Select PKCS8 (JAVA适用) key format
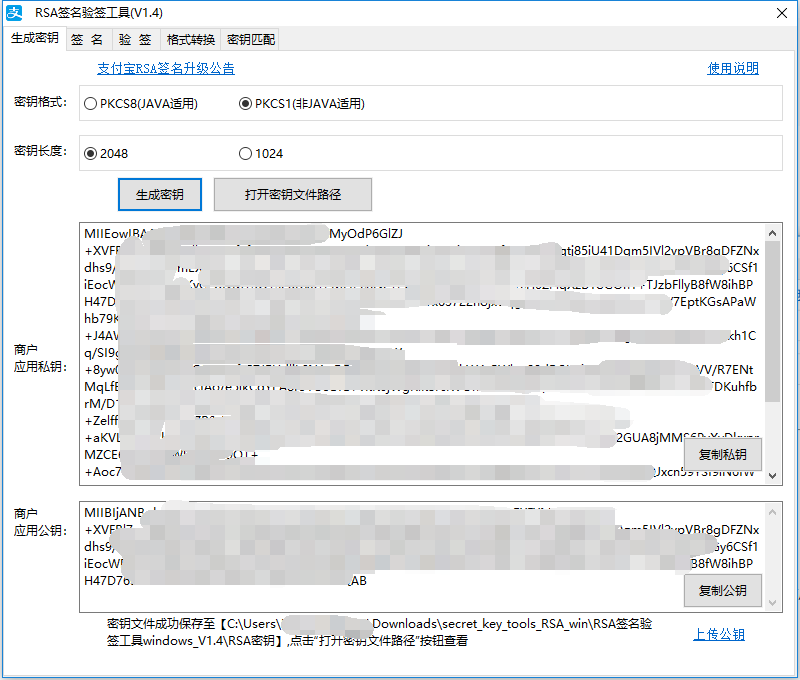Screen dimensions: 800x680 pyautogui.click(x=91, y=103)
